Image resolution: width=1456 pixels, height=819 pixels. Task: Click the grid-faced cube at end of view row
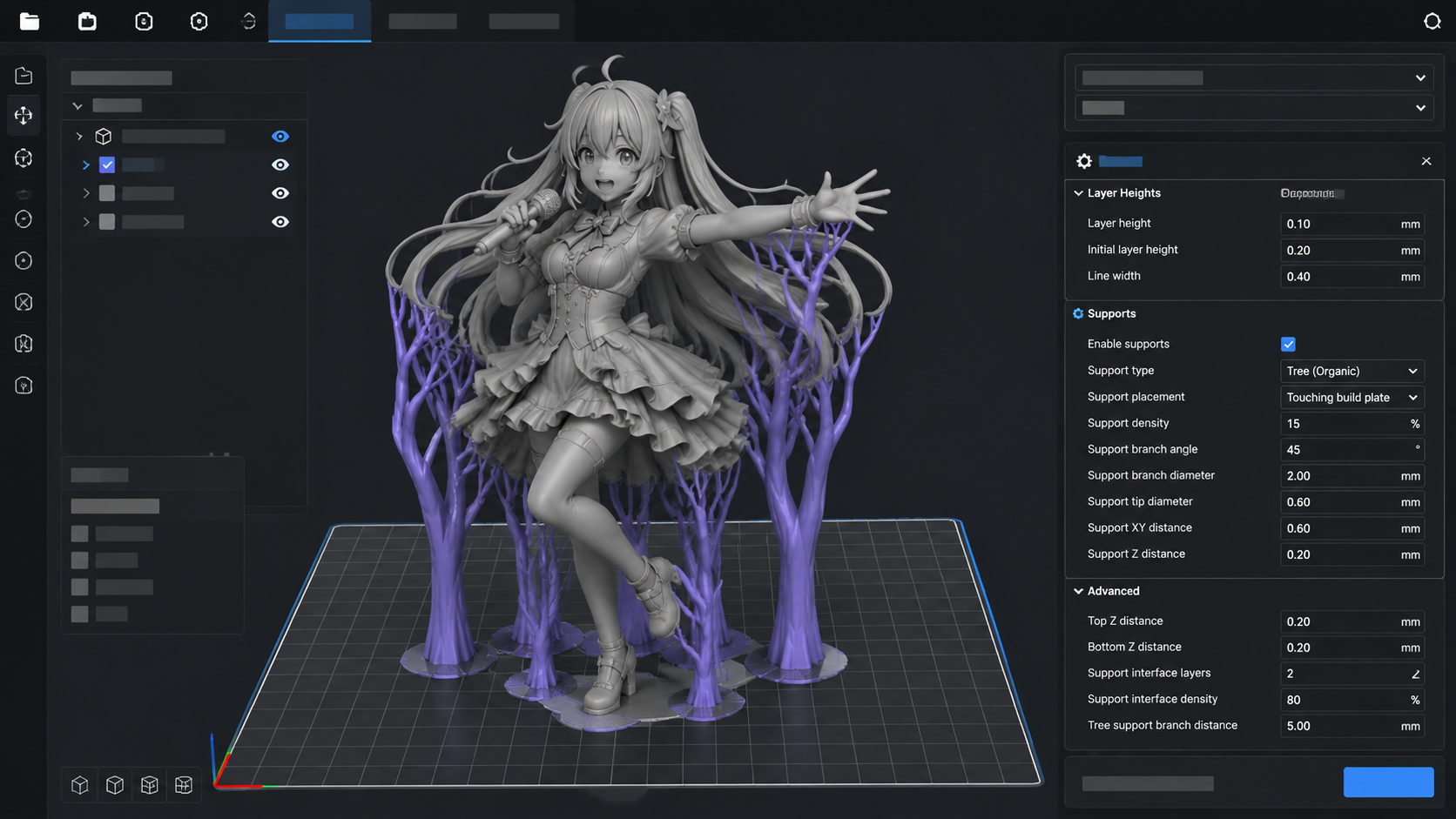pyautogui.click(x=183, y=785)
